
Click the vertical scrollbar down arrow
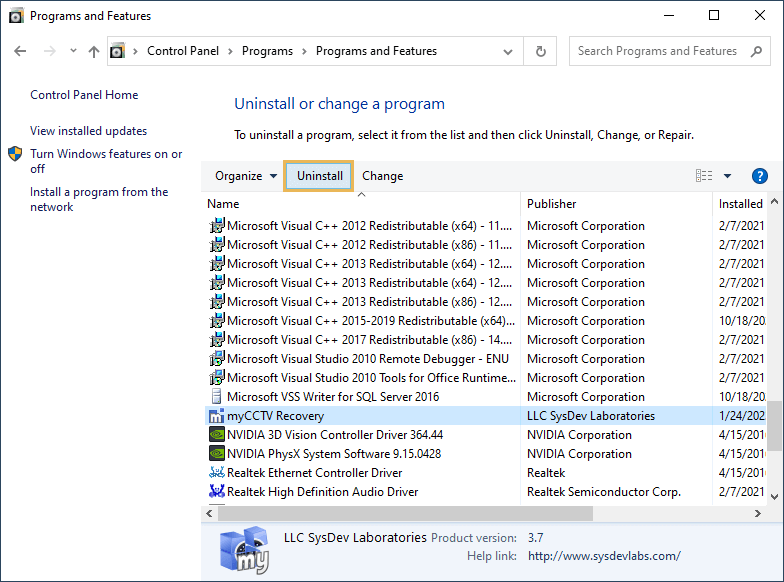point(774,496)
